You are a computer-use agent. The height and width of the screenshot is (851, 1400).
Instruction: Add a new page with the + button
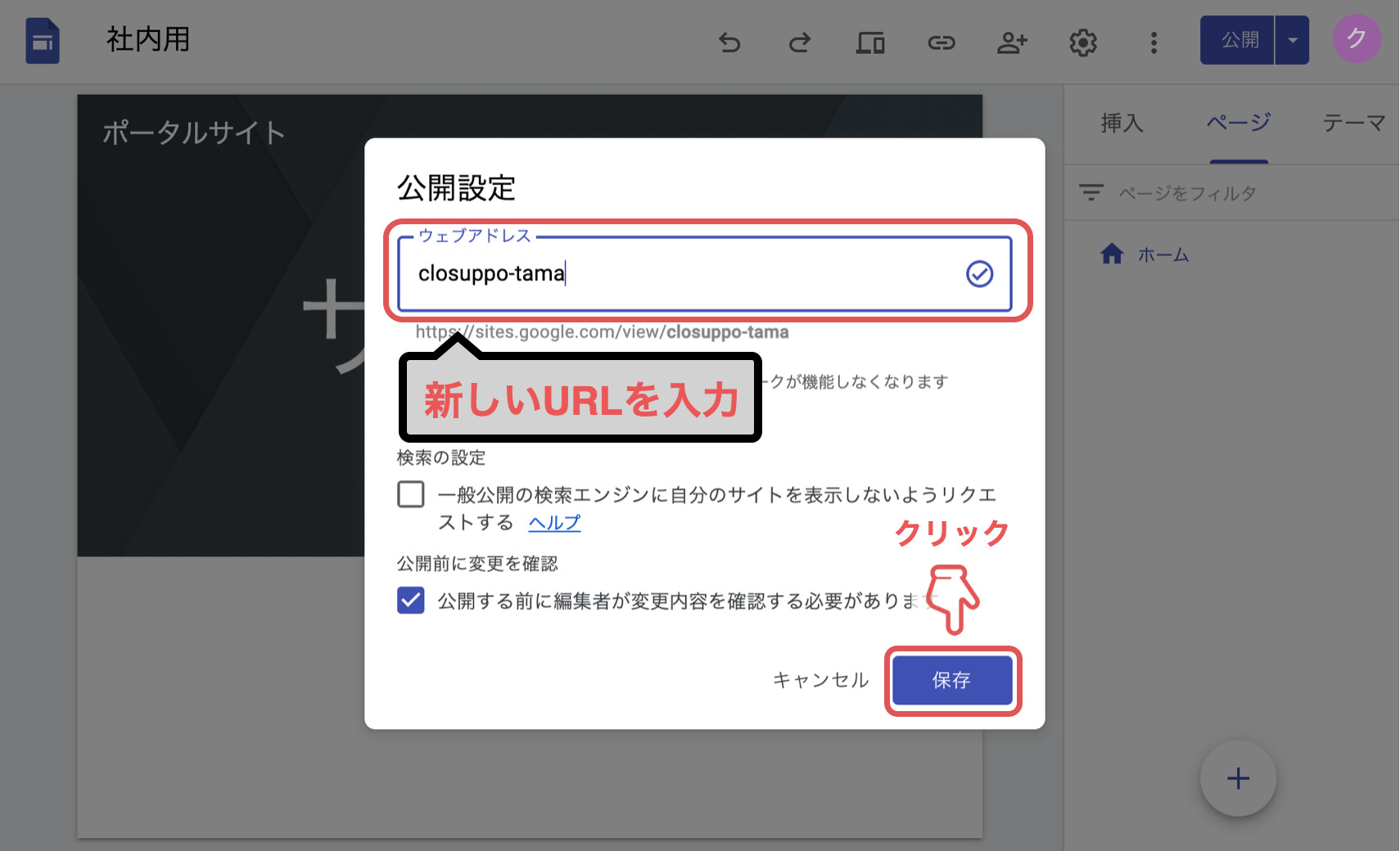click(x=1237, y=778)
